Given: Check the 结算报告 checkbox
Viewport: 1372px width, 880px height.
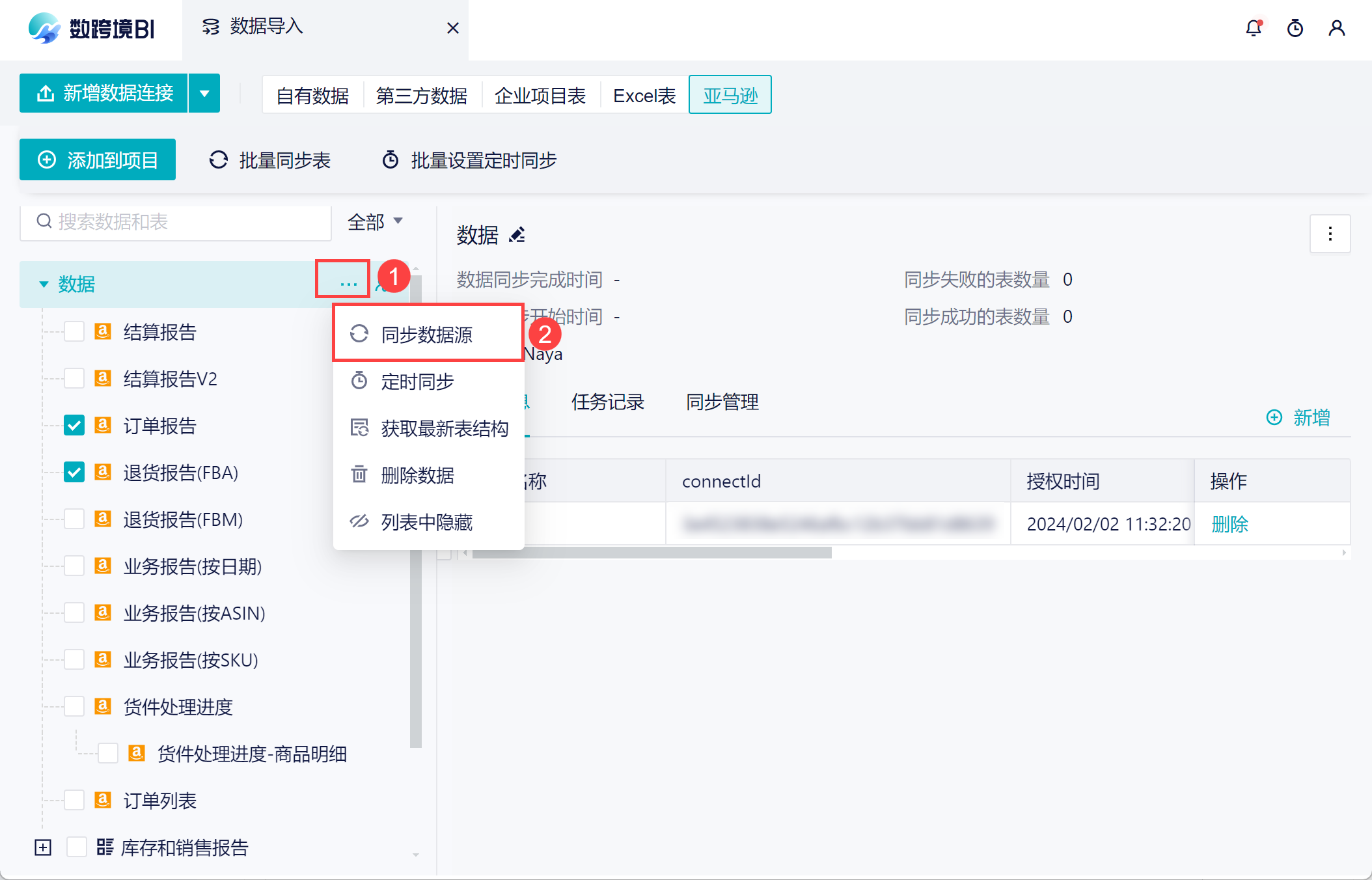Looking at the screenshot, I should 74,332.
